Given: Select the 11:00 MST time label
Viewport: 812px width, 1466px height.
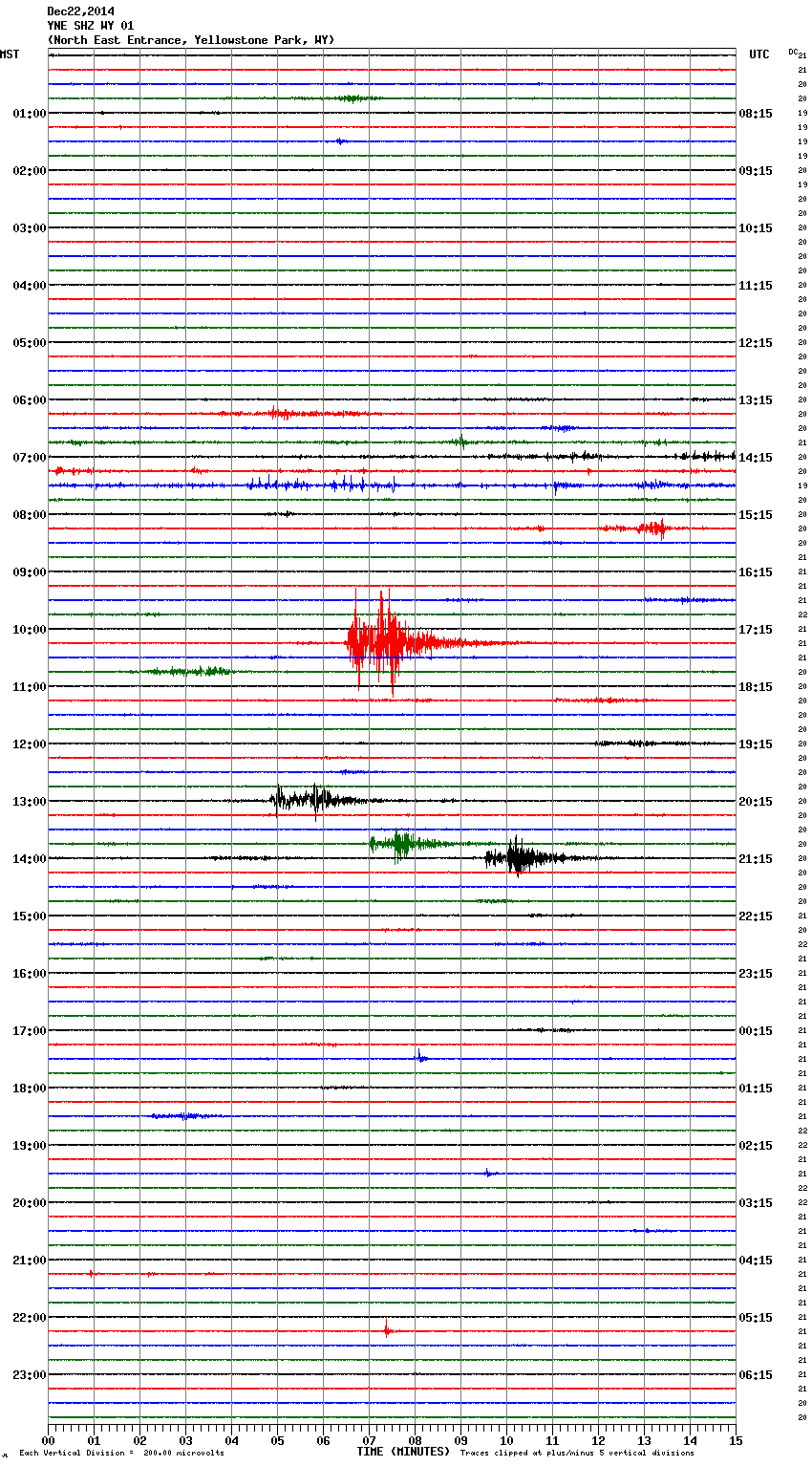Looking at the screenshot, I should 30,687.
